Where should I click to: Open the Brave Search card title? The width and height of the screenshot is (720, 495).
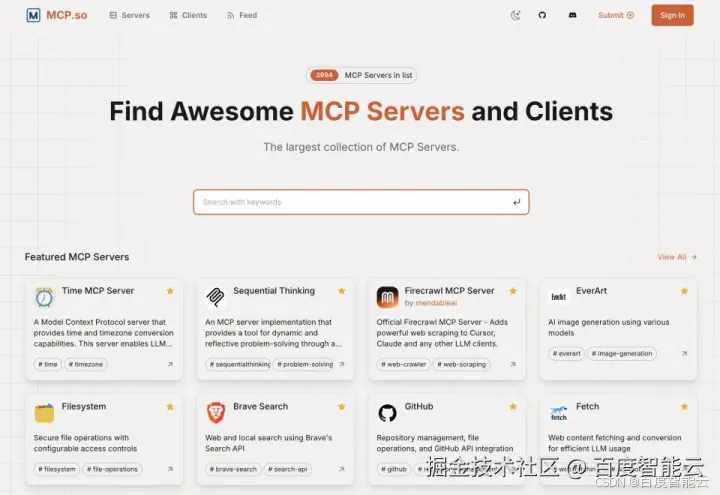pyautogui.click(x=260, y=406)
